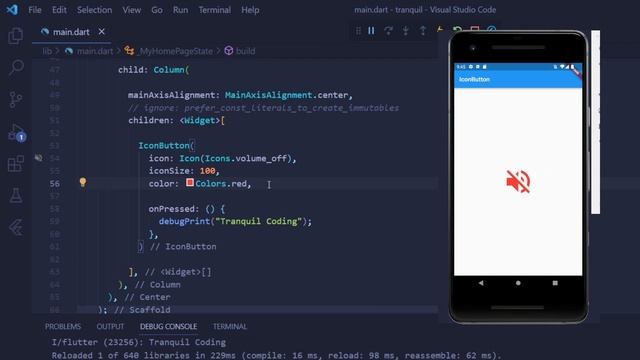The width and height of the screenshot is (640, 360).
Task: Click the IconButton( constructor text
Action: tap(167, 146)
